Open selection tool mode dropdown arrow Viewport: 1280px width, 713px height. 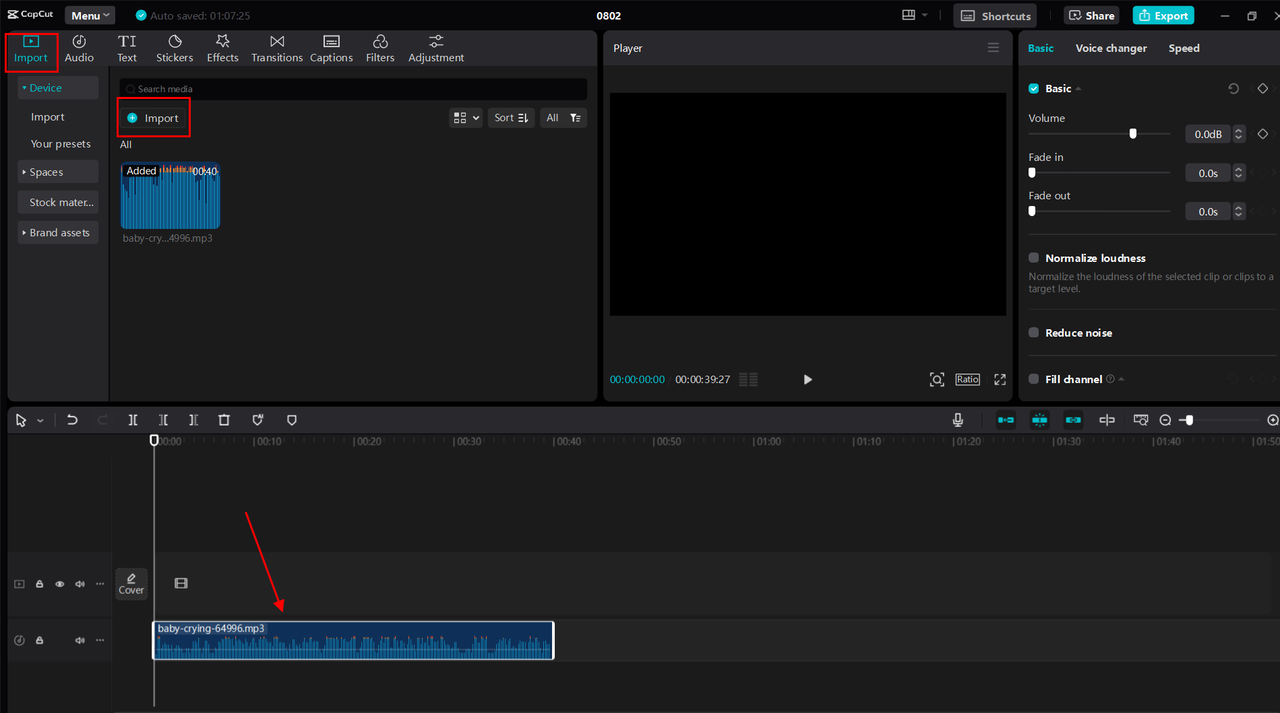click(40, 421)
